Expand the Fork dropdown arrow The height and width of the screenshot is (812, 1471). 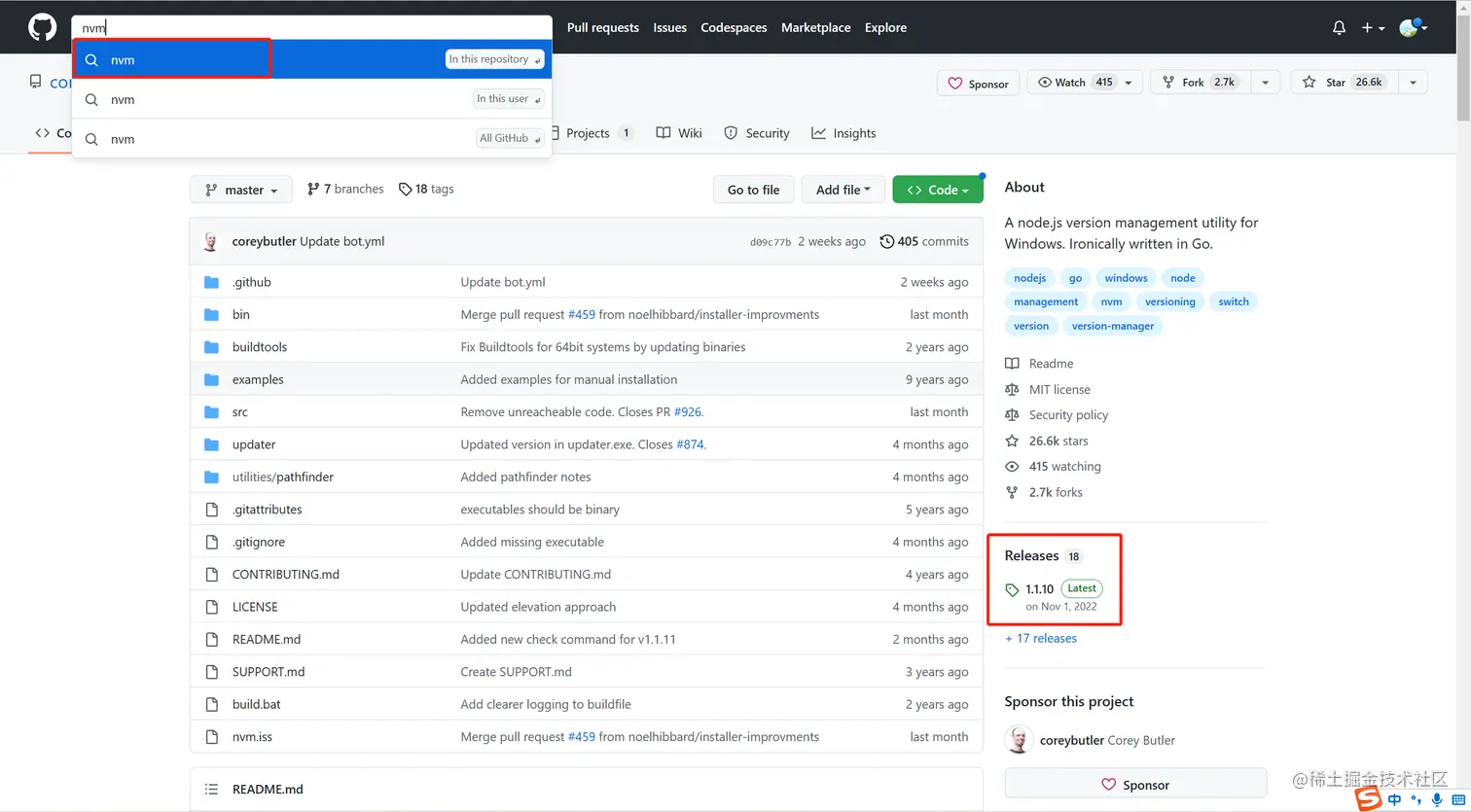coord(1266,83)
